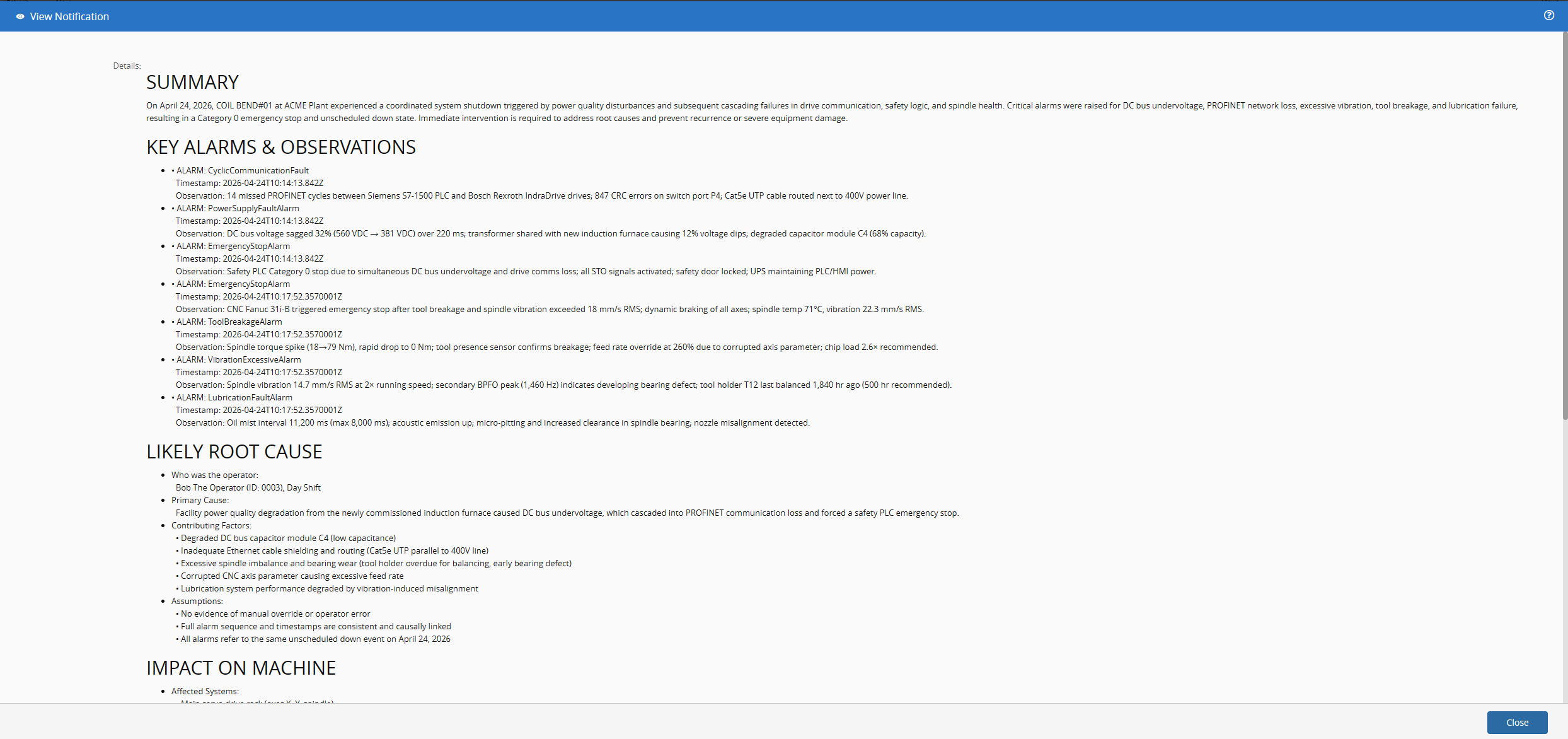The image size is (1568, 739).
Task: Click the Affected Systems bullet label
Action: tap(205, 692)
